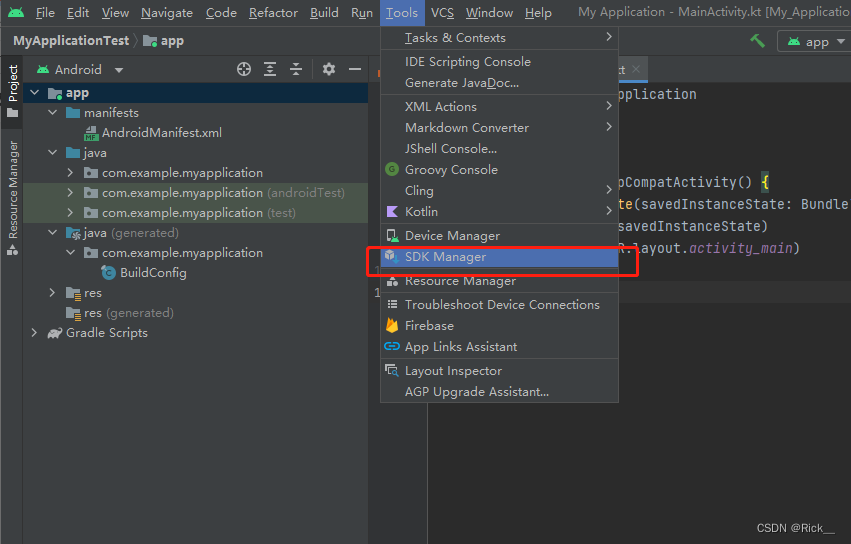Click the Gradle elephant icon
This screenshot has width=851, height=544.
55,333
